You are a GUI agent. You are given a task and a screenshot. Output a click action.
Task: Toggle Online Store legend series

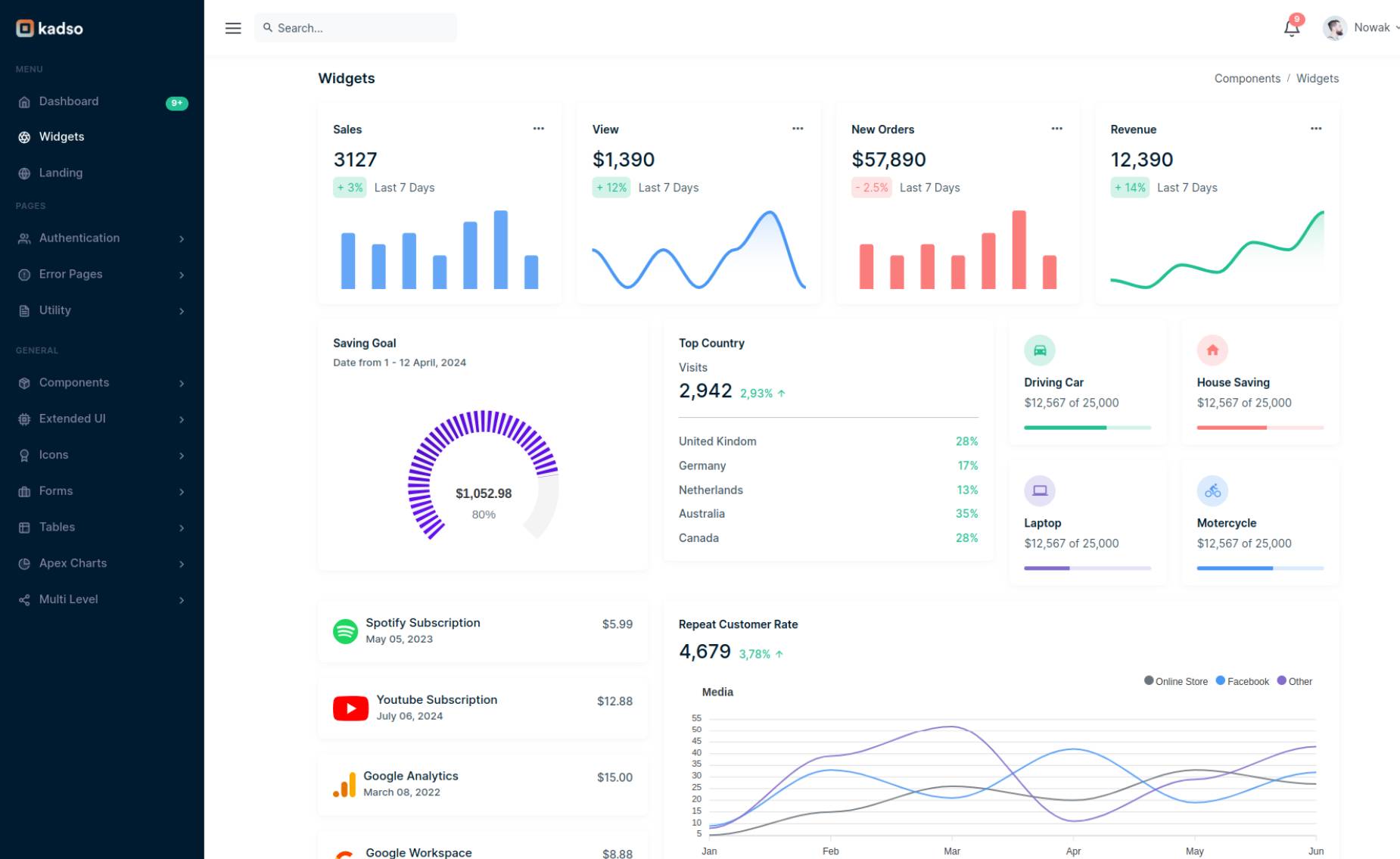pos(1176,681)
